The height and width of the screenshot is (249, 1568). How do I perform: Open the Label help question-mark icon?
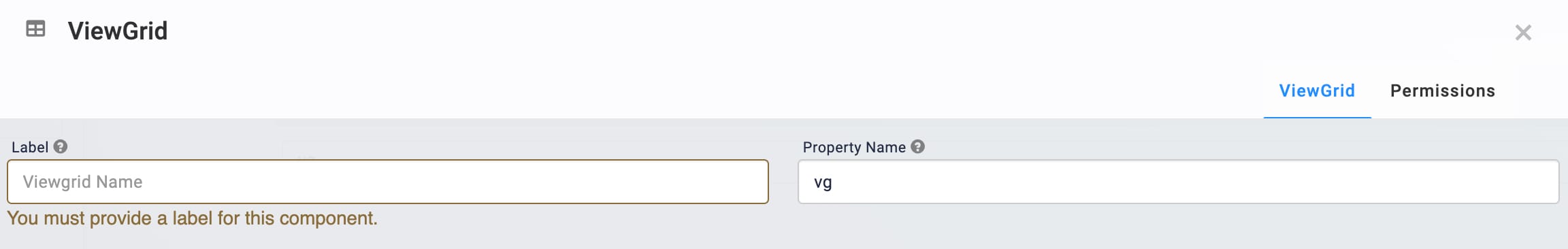pos(61,147)
